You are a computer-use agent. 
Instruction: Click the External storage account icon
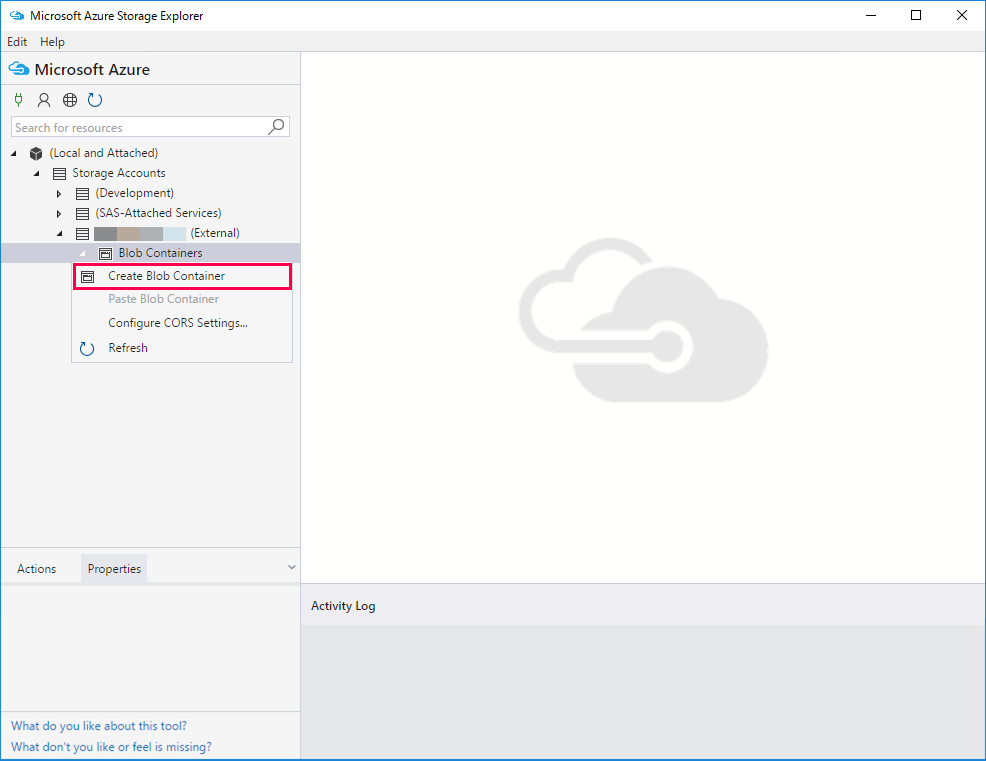82,234
